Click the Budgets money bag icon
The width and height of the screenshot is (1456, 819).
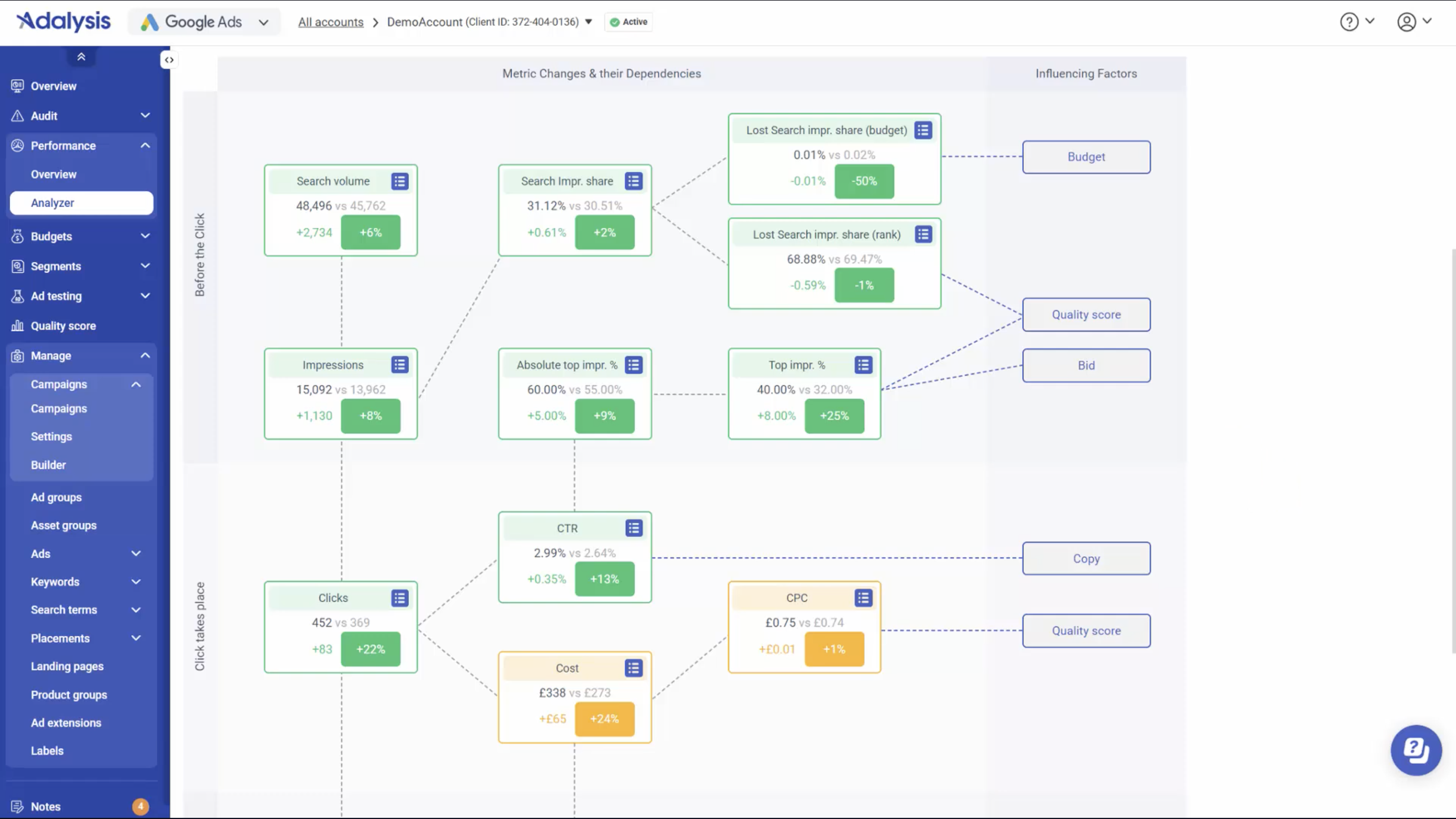tap(18, 236)
